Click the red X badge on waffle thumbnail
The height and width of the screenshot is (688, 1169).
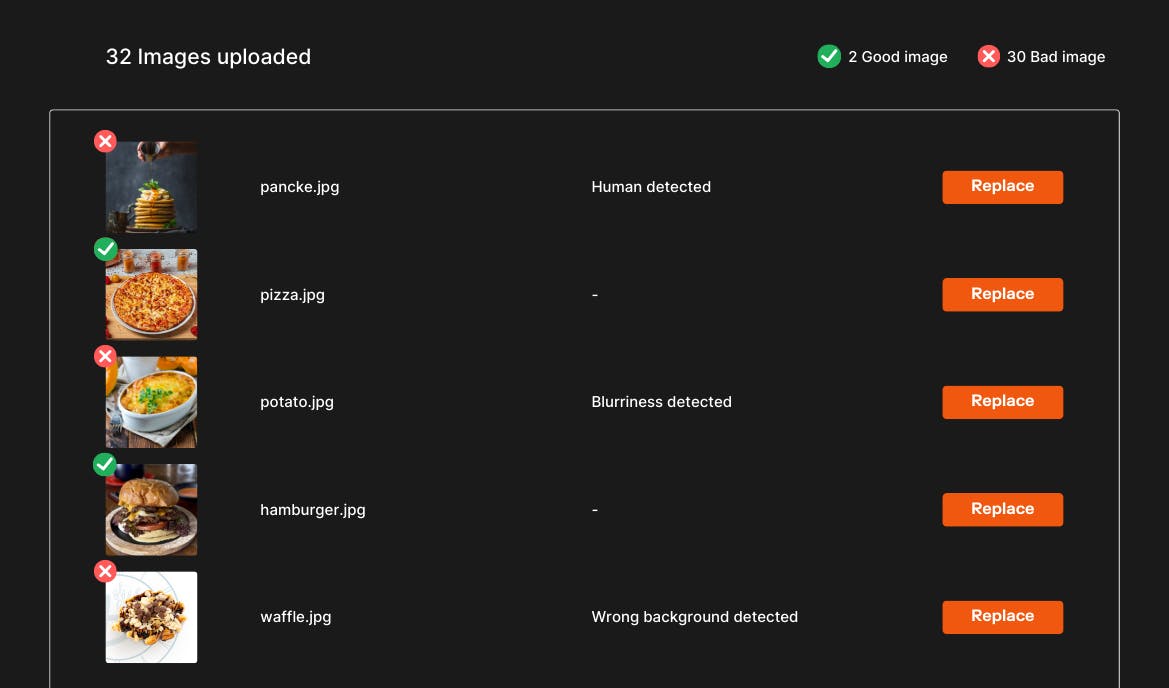[105, 572]
